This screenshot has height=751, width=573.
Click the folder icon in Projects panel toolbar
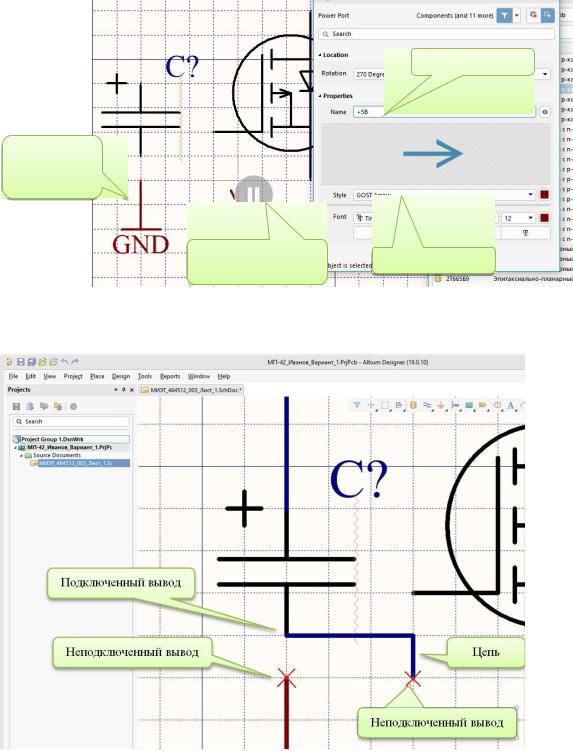[x=58, y=407]
